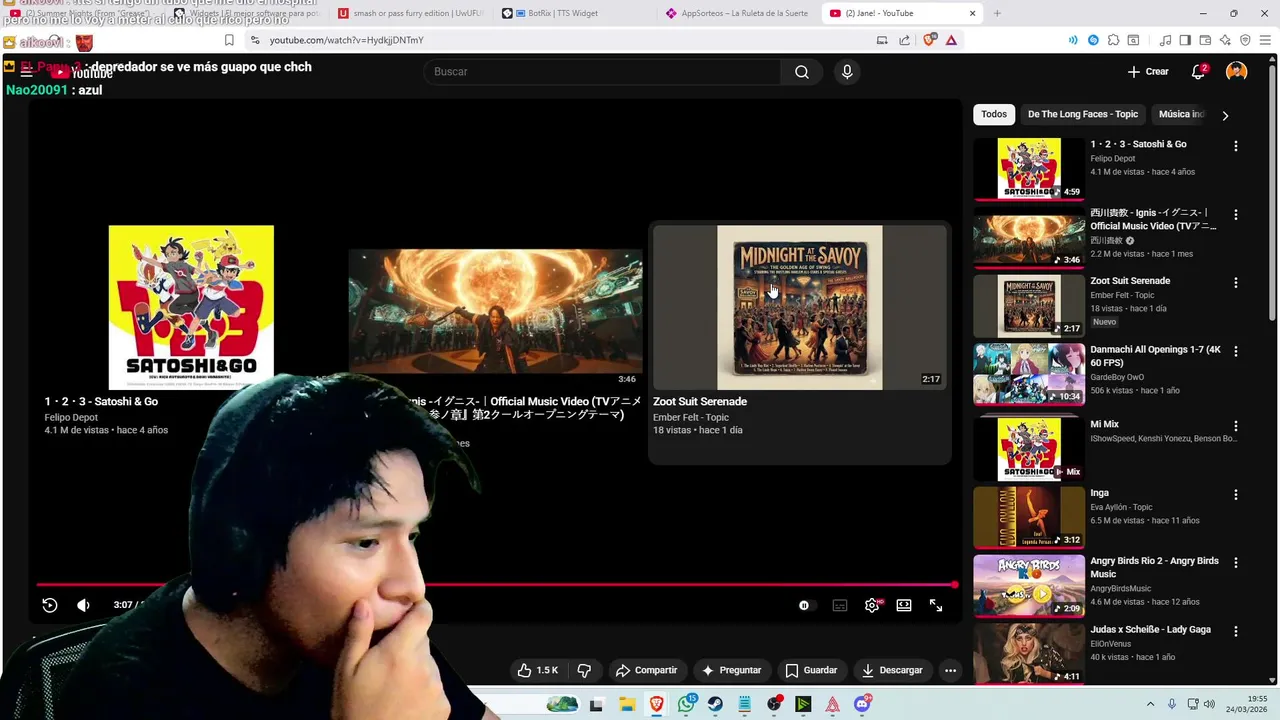Open the Brave VPN shield icon
Image resolution: width=1280 pixels, height=720 pixels.
tap(1245, 40)
